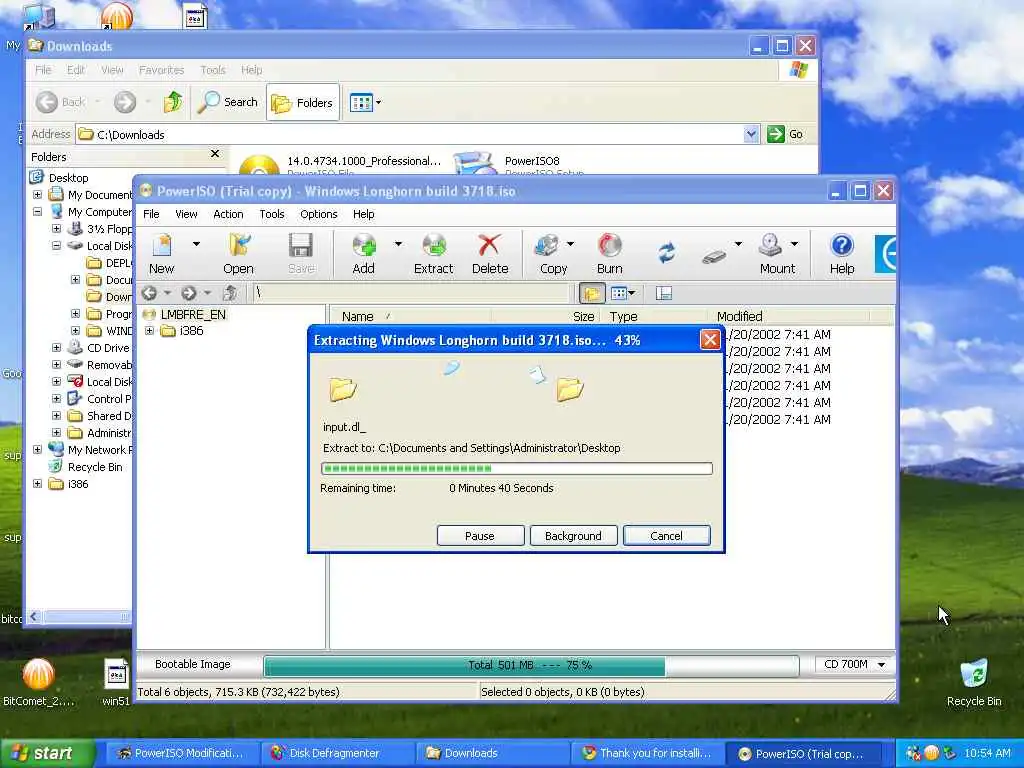1024x768 pixels.
Task: Click the extraction progress bar
Action: coord(517,468)
